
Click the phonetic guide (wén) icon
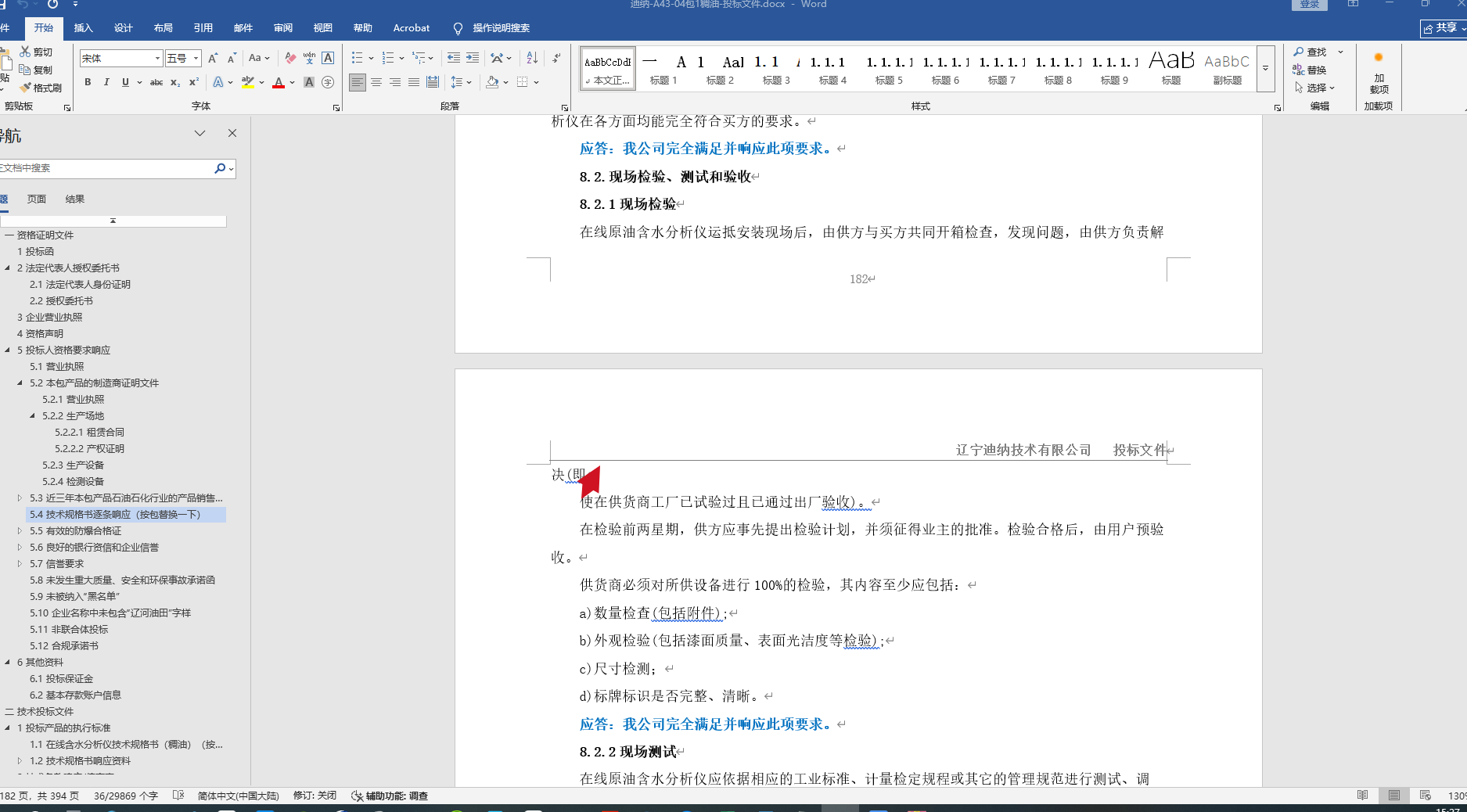[309, 58]
